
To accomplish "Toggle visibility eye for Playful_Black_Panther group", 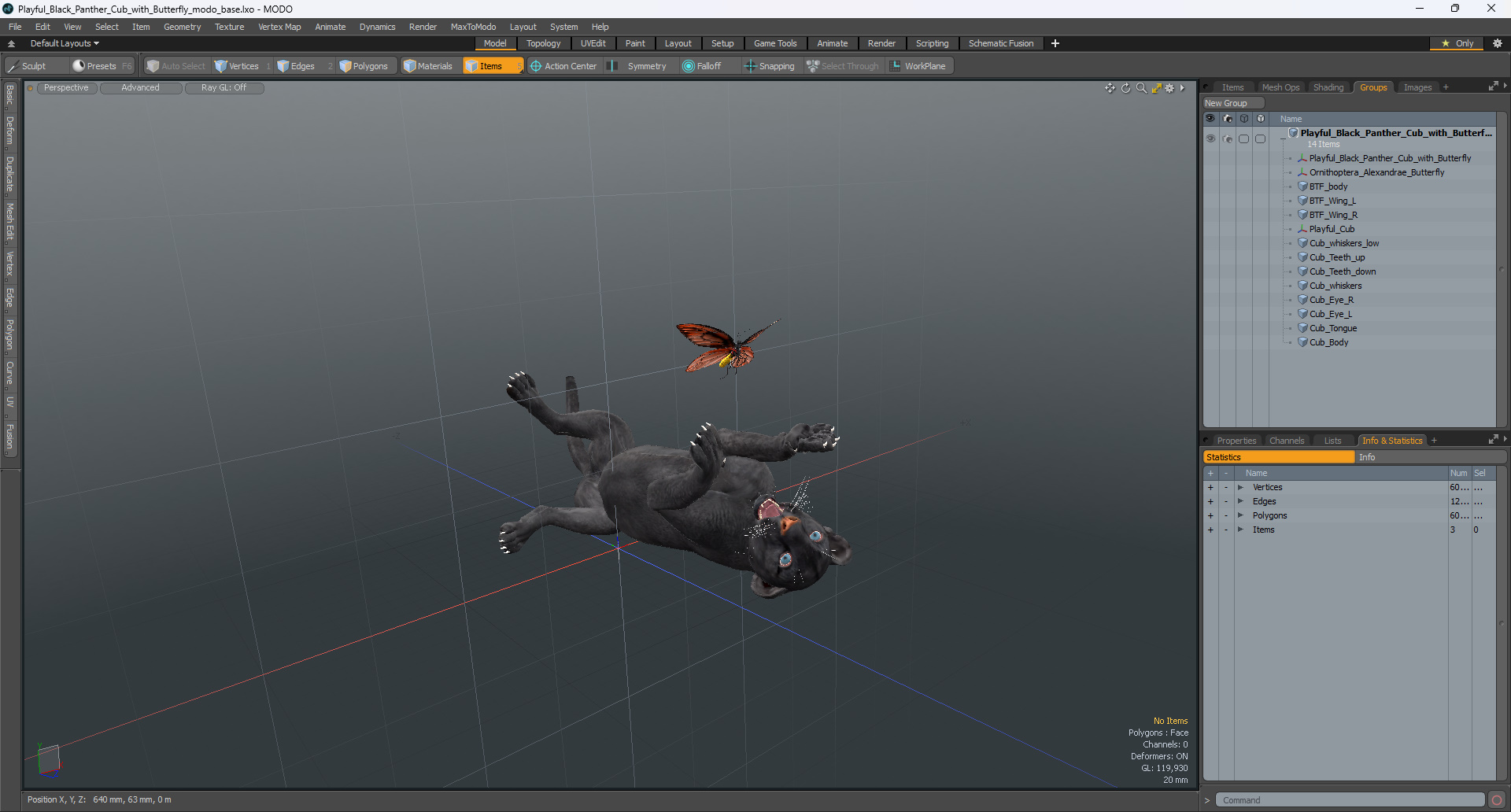I will point(1210,138).
